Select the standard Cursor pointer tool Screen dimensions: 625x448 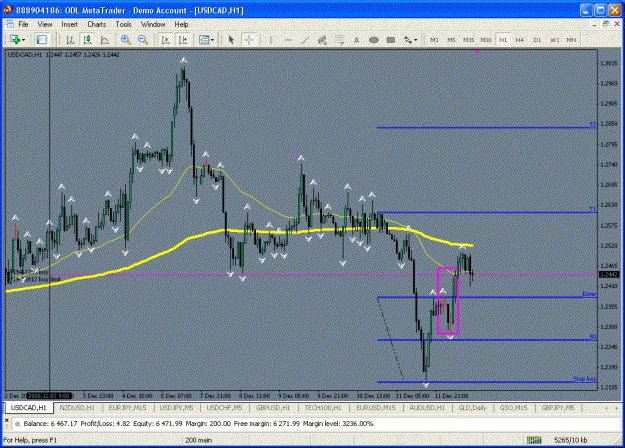click(231, 40)
